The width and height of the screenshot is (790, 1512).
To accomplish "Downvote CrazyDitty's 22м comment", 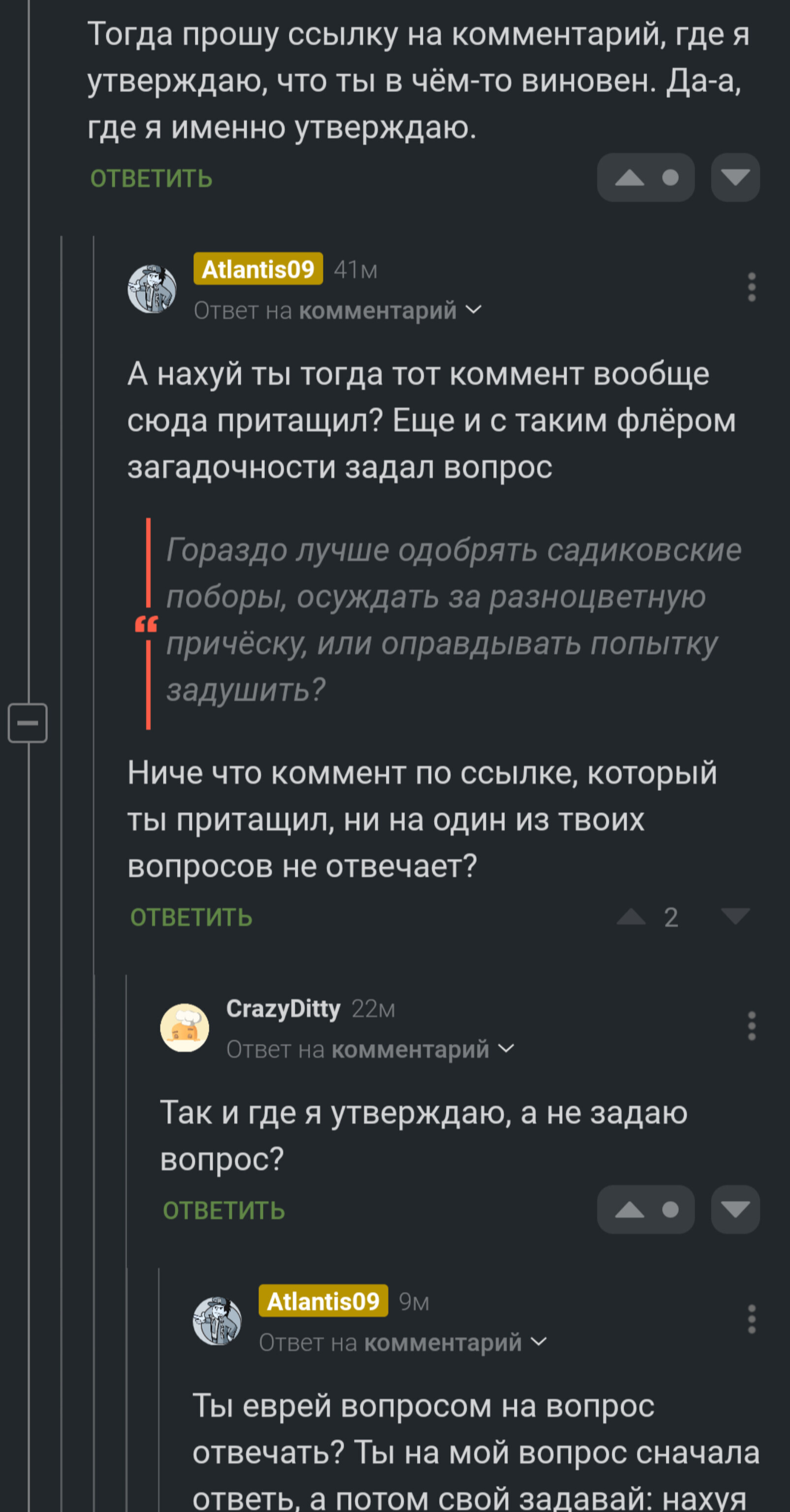I will point(735,1209).
